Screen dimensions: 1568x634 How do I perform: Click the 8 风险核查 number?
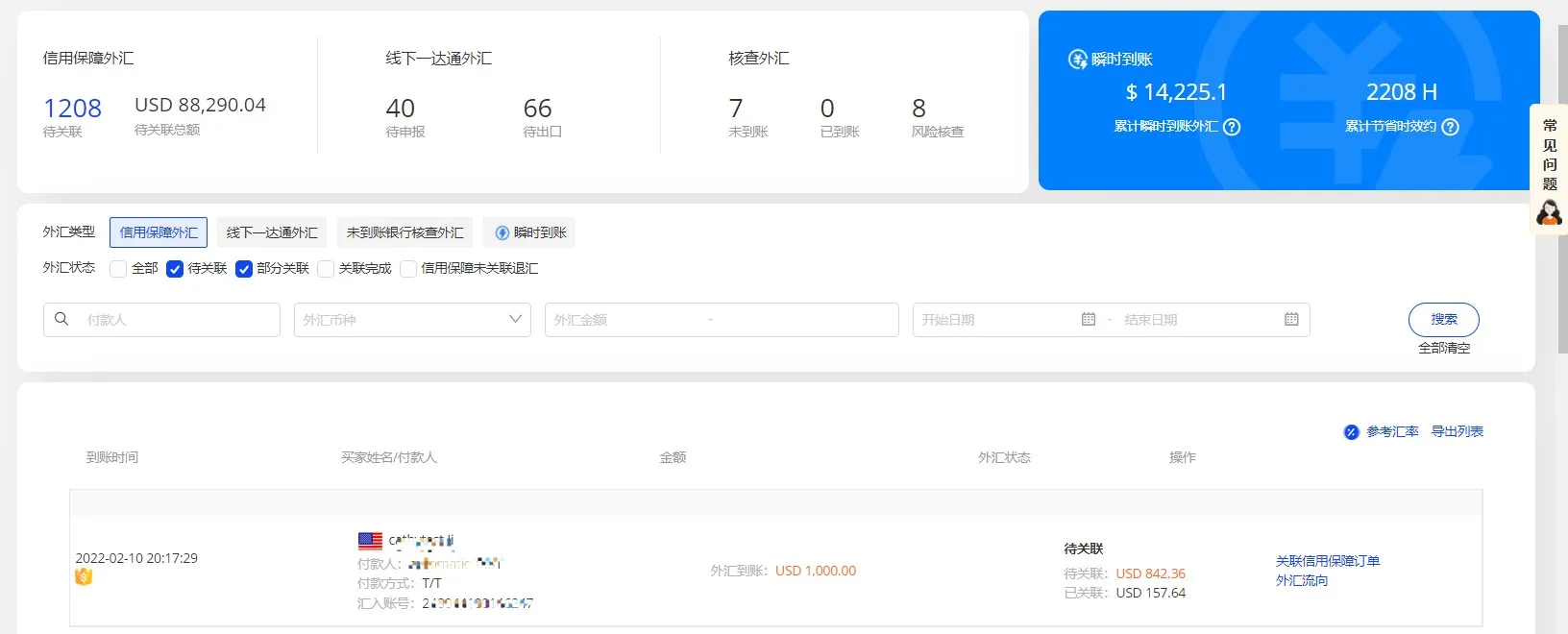pyautogui.click(x=919, y=109)
